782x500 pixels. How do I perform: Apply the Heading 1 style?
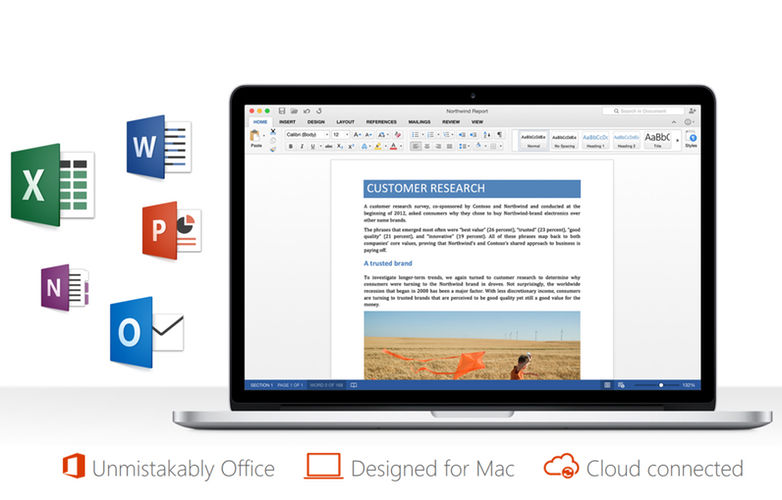pos(595,140)
